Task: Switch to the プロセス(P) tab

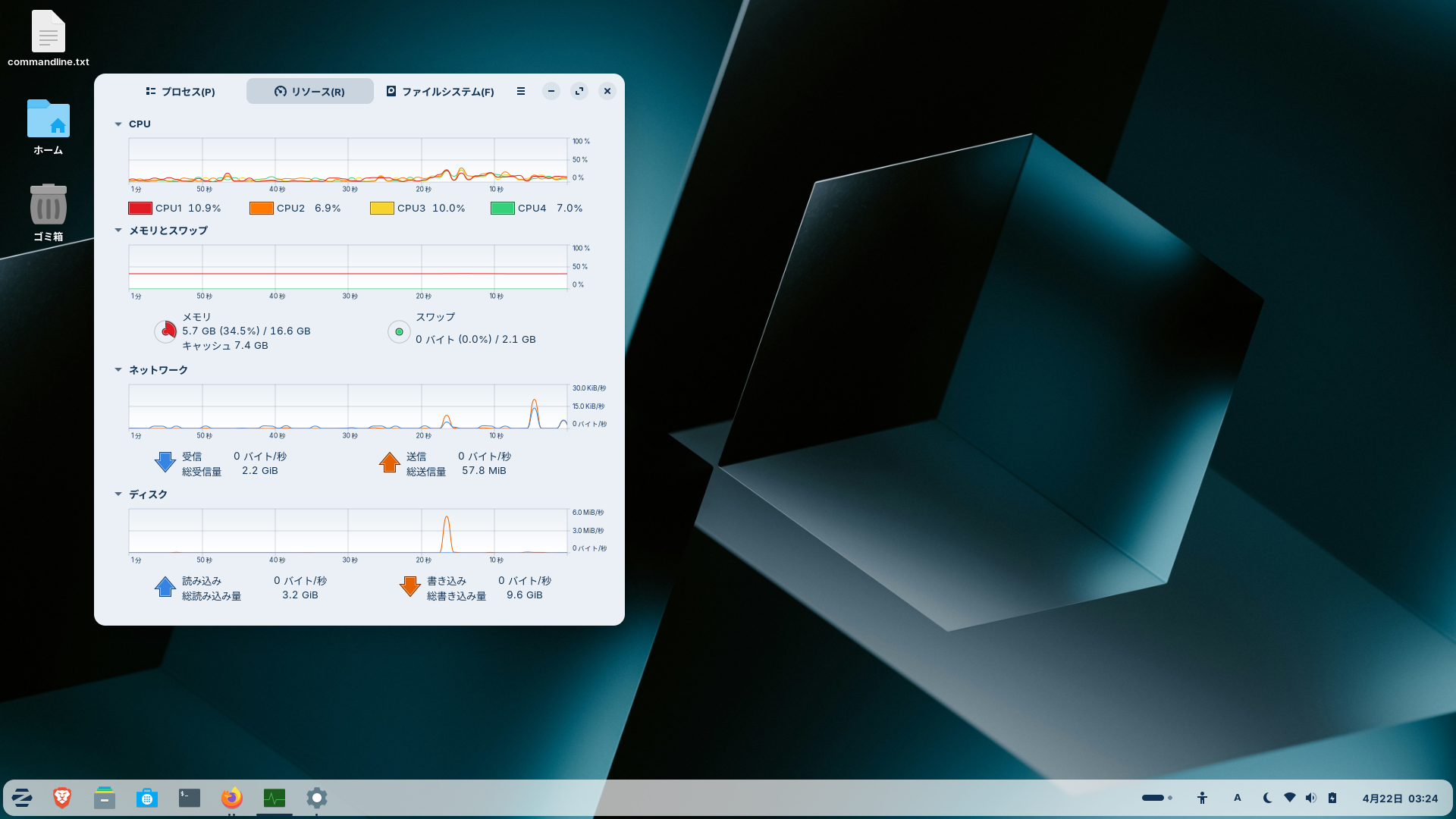Action: tap(180, 92)
